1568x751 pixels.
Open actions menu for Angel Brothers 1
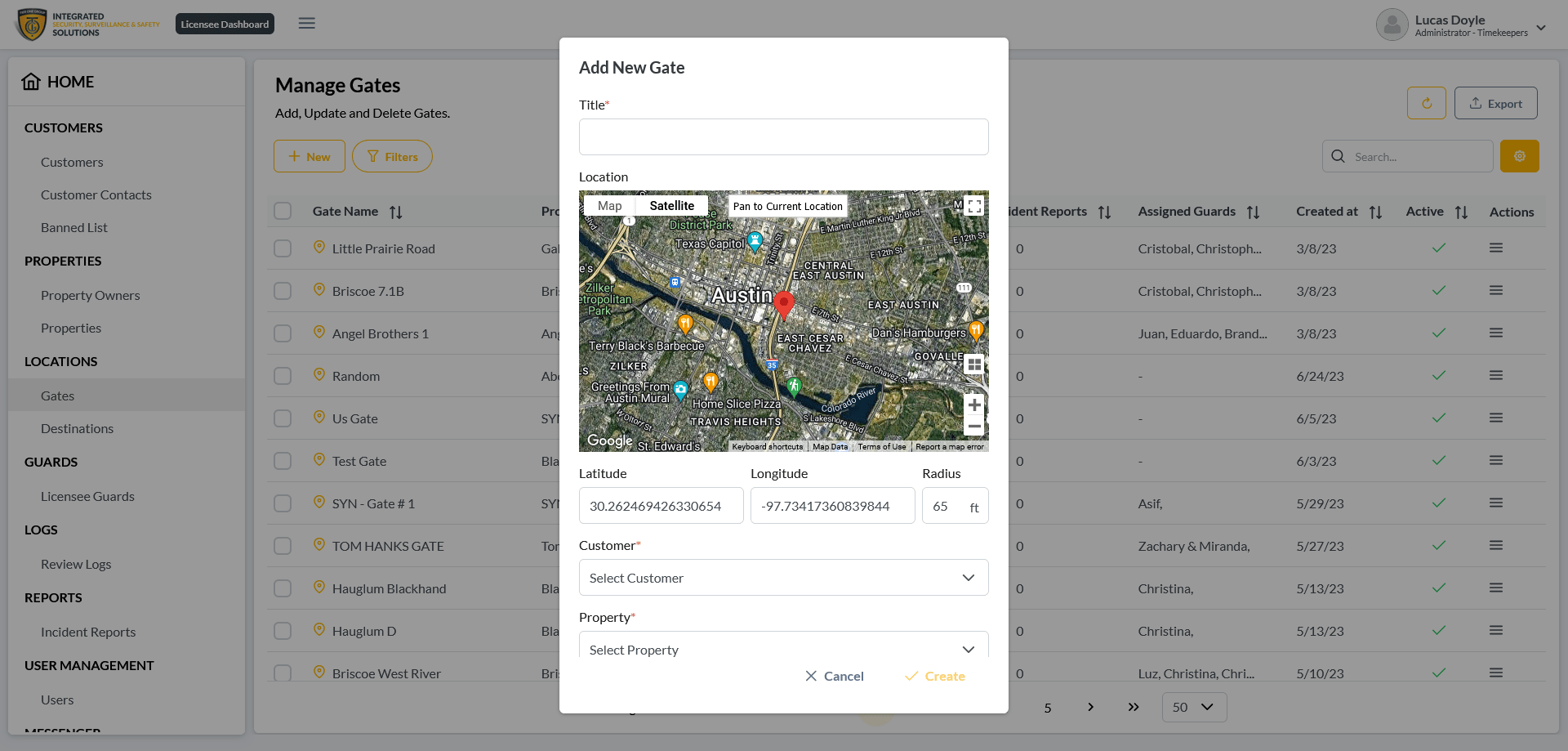pos(1496,333)
